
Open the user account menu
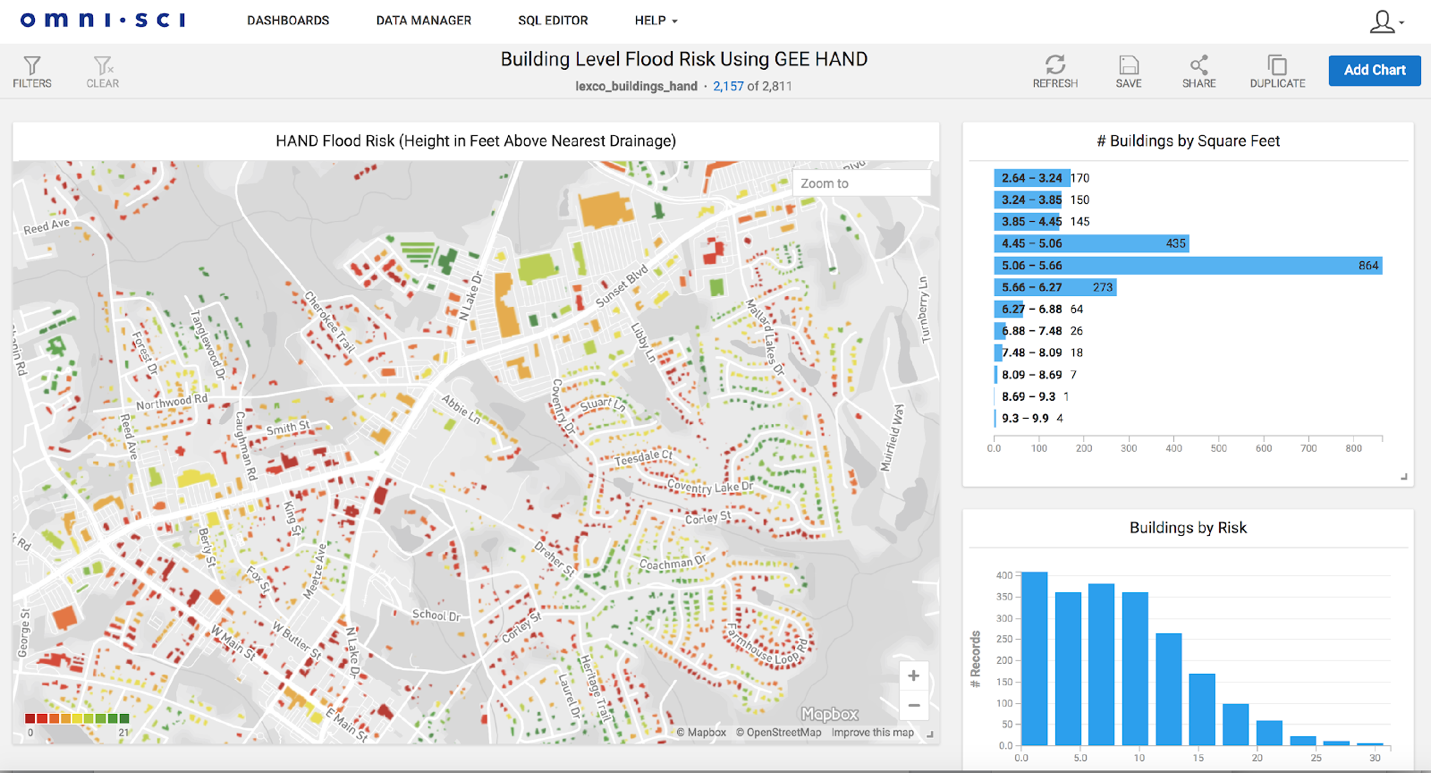[1383, 20]
